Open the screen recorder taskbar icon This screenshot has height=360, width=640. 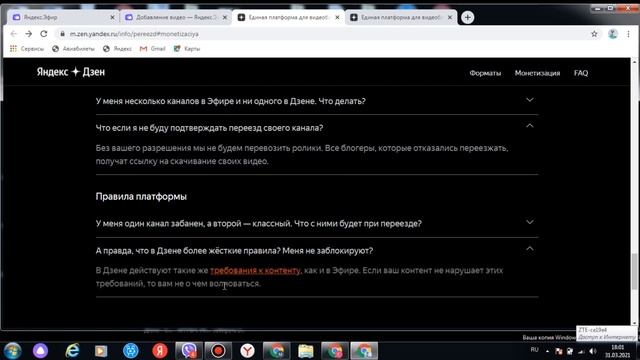(x=218, y=351)
